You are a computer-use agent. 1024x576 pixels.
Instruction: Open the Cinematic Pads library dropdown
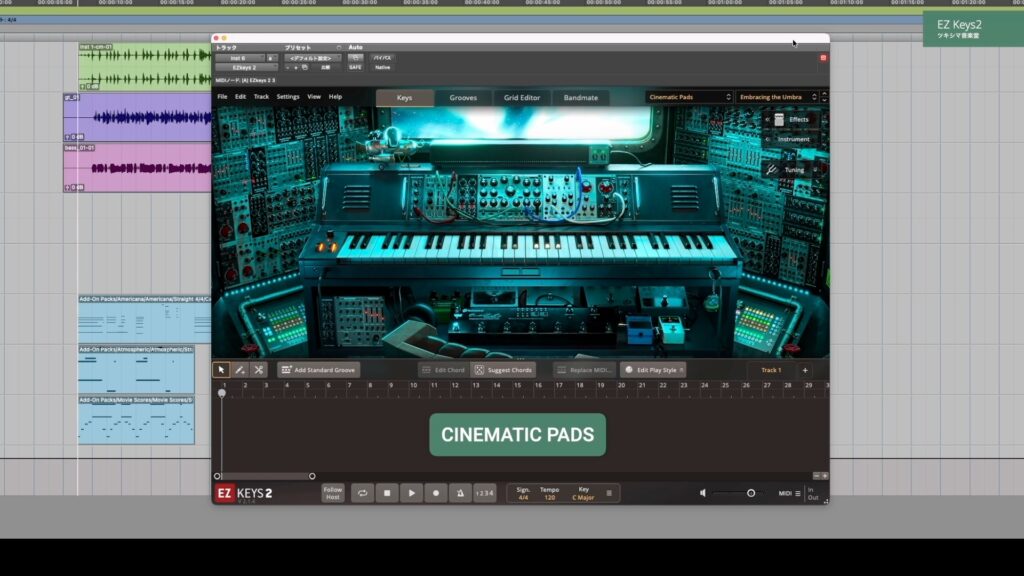688,97
